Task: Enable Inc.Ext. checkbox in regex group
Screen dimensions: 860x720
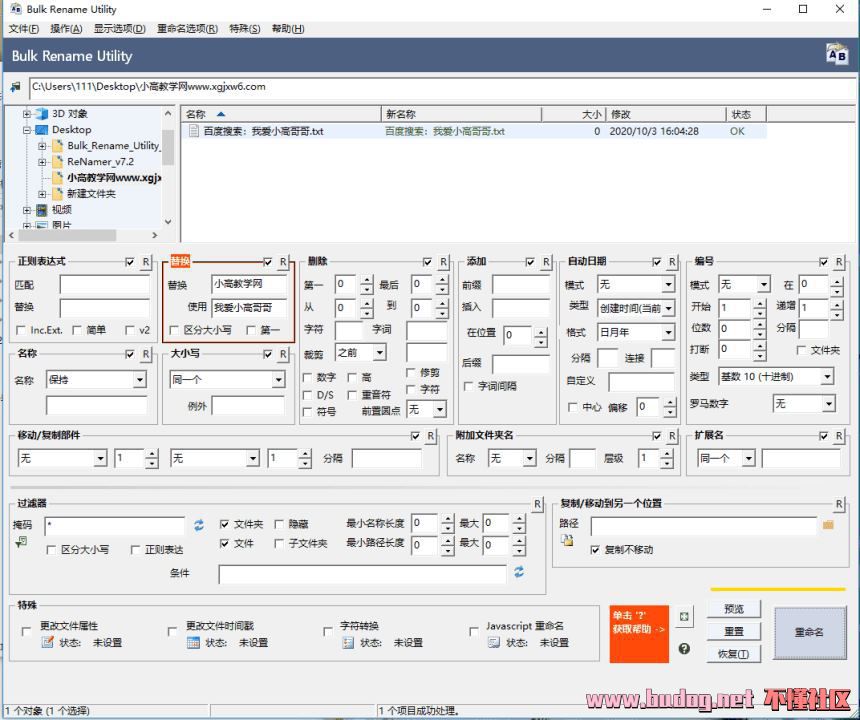Action: 21,330
